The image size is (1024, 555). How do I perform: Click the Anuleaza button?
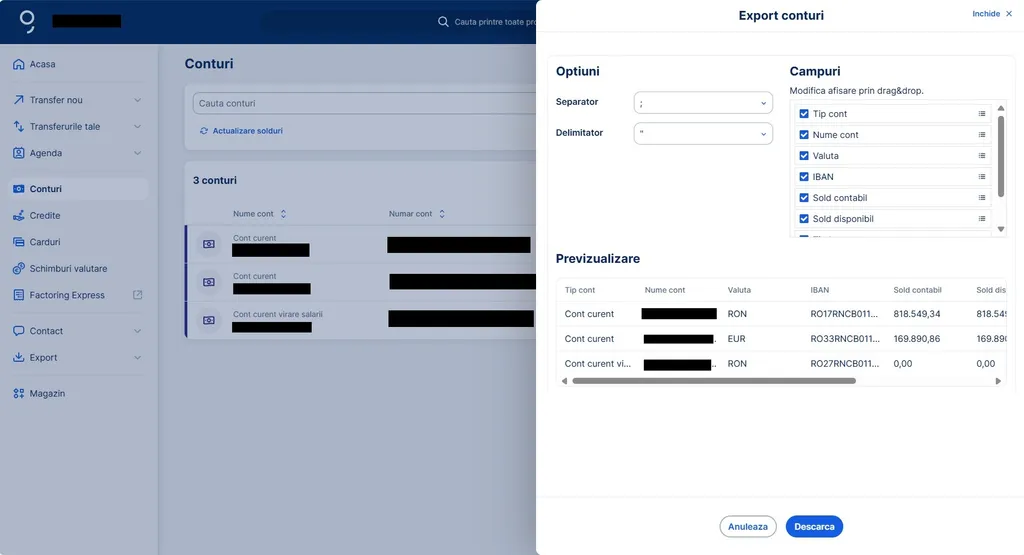[x=748, y=526]
